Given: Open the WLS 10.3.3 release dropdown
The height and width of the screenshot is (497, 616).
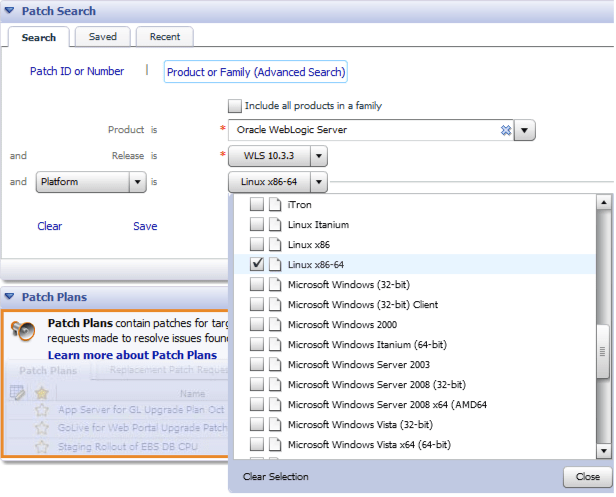Looking at the screenshot, I should coord(318,156).
